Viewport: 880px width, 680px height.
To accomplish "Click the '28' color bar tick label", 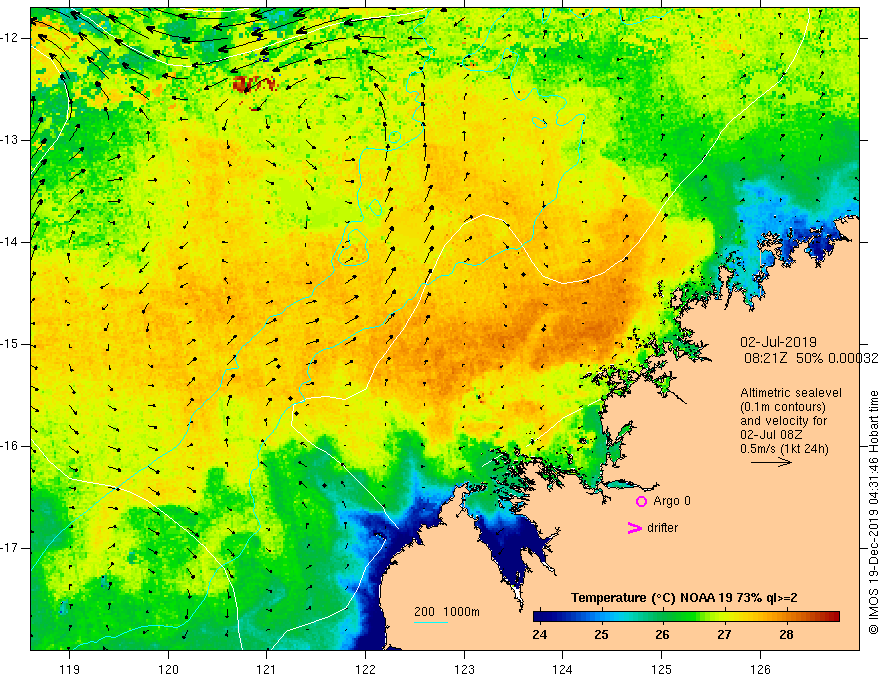I will pyautogui.click(x=786, y=635).
